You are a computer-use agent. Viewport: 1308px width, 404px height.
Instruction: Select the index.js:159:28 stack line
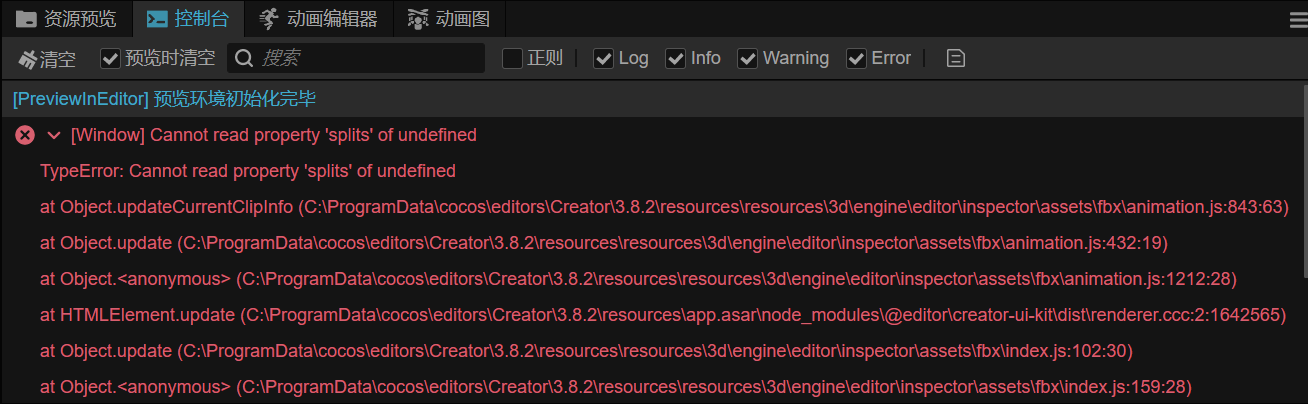pyautogui.click(x=616, y=387)
